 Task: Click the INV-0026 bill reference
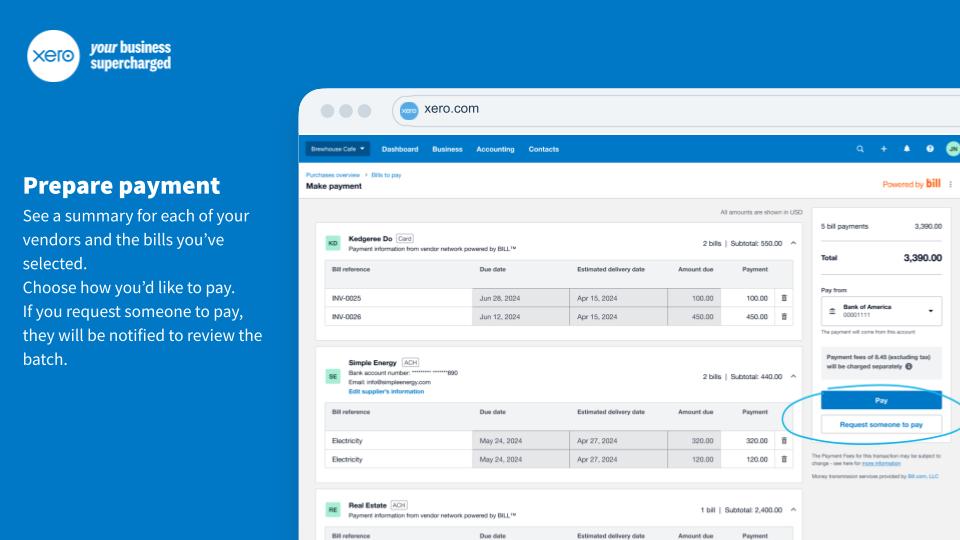coord(347,317)
